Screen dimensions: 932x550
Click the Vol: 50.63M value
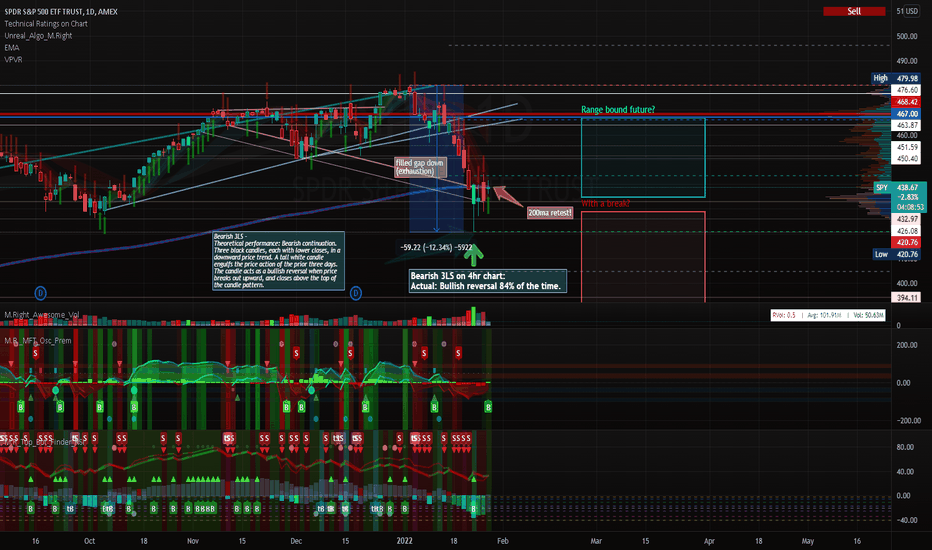tap(868, 315)
